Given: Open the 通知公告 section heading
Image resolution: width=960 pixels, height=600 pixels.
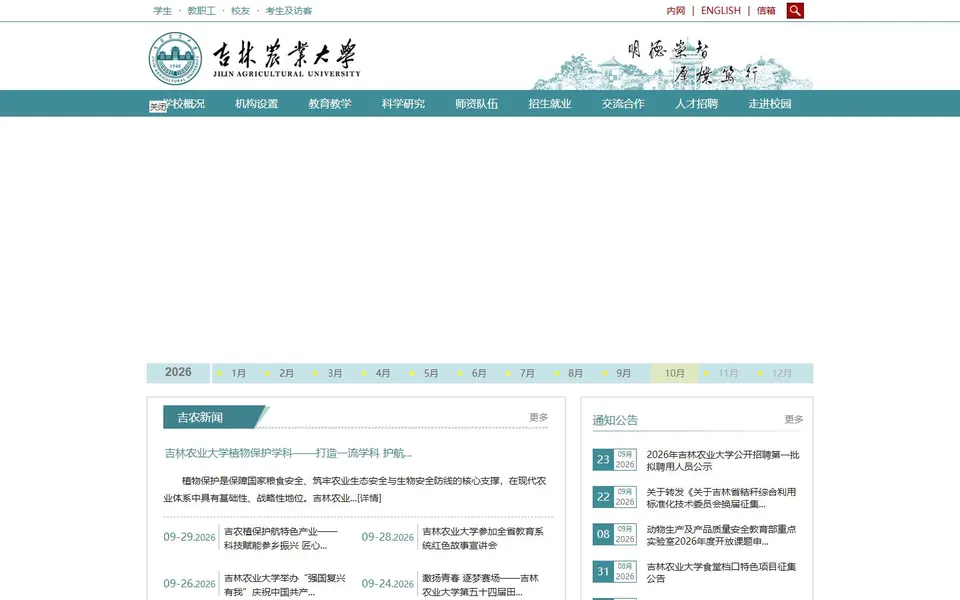Looking at the screenshot, I should pyautogui.click(x=615, y=420).
